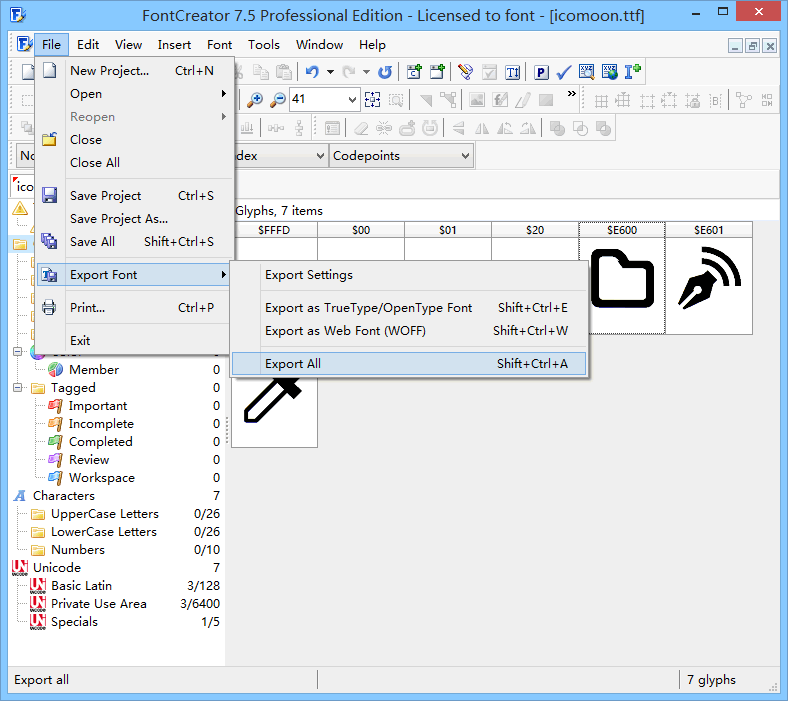
Task: Select UpperCase Letters folder
Action: [105, 514]
